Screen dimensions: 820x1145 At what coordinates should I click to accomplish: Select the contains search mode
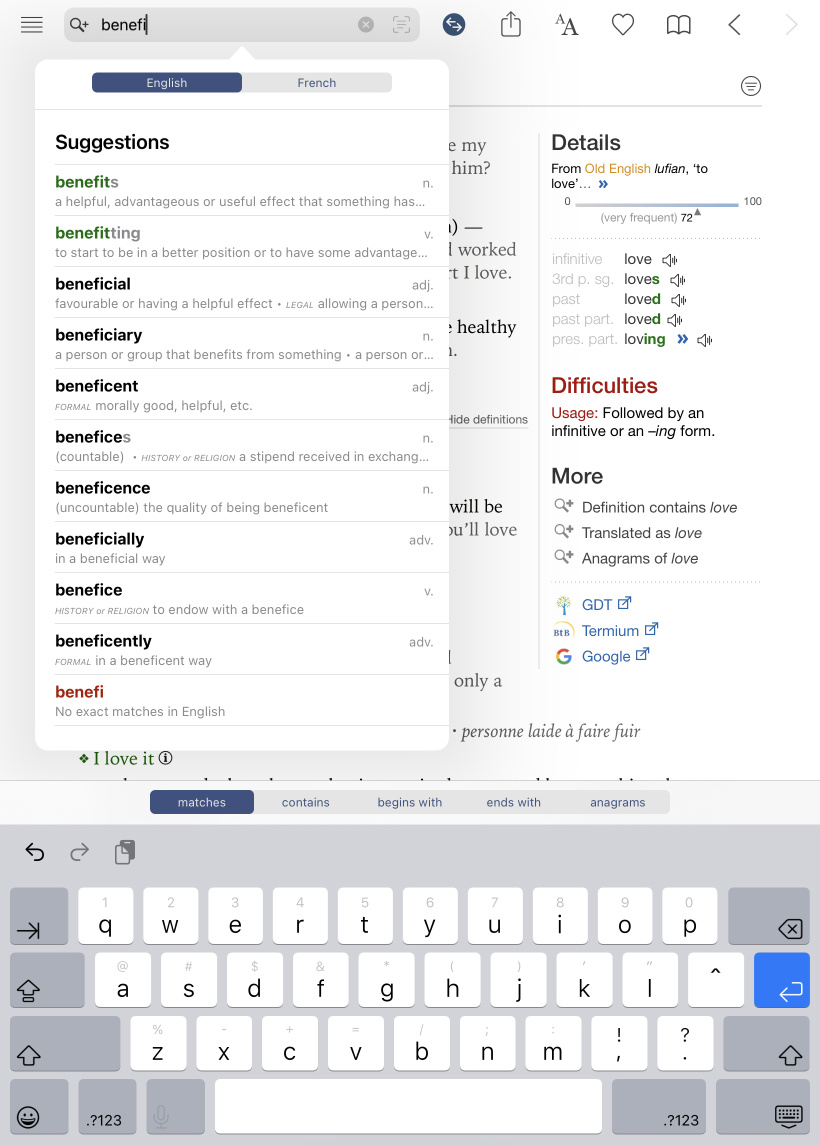pos(305,802)
